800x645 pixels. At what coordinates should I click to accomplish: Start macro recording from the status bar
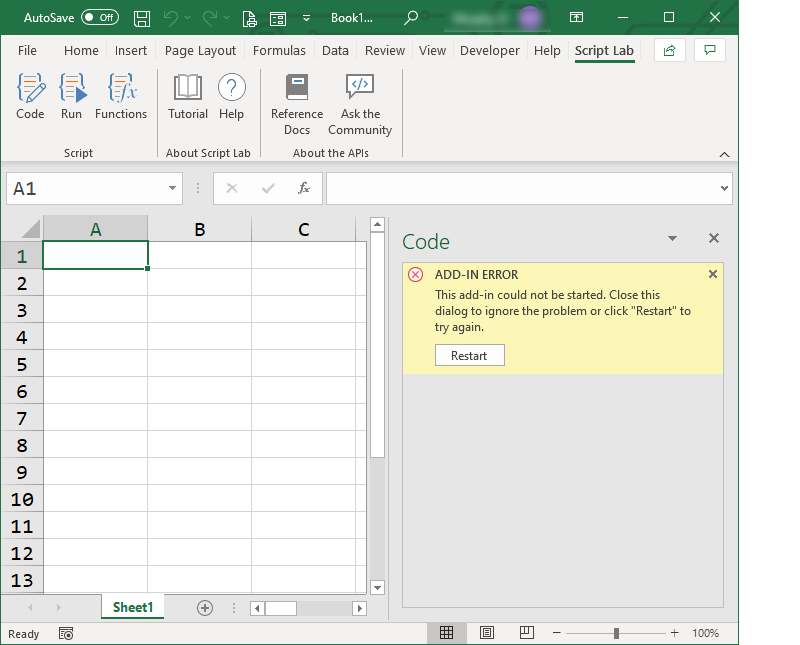[65, 633]
